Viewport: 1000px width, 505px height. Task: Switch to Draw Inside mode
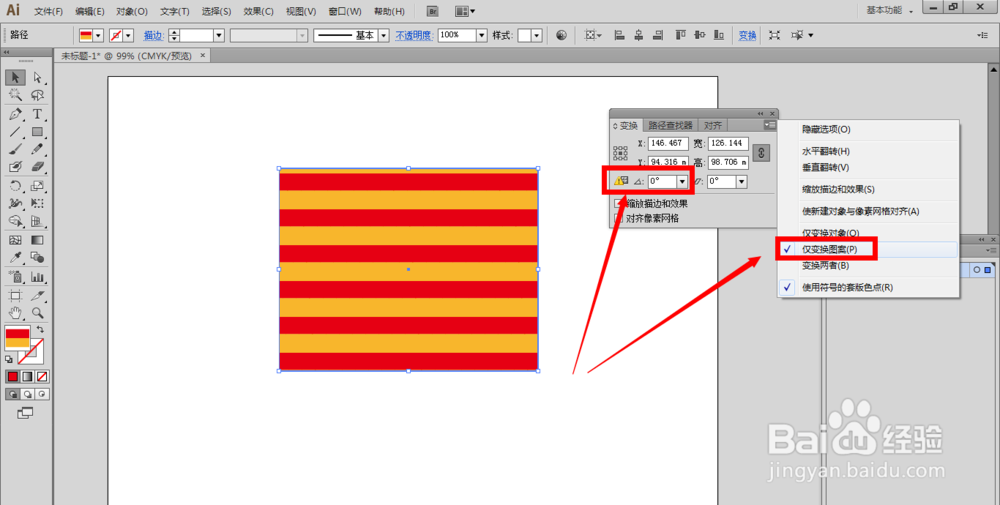pos(42,394)
